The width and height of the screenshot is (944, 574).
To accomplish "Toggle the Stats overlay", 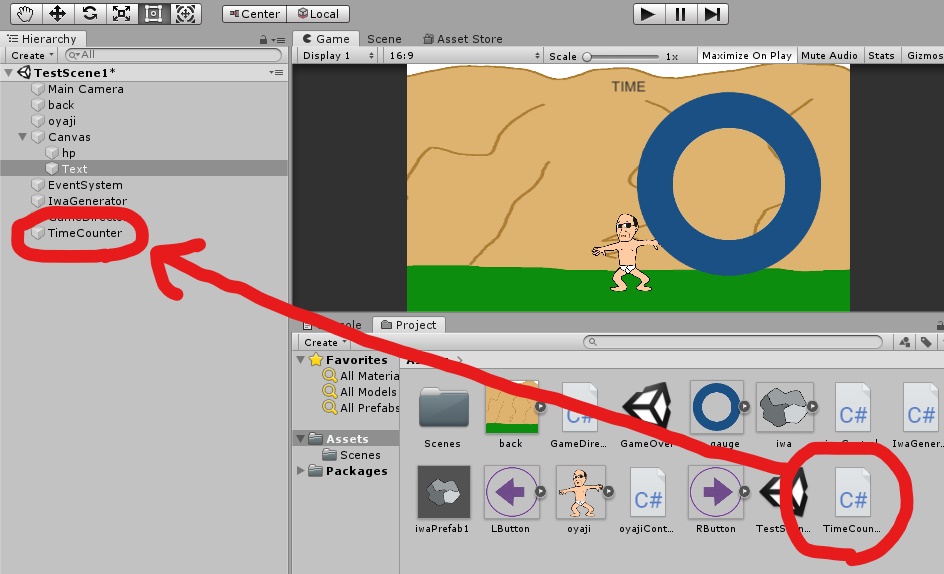I will point(881,55).
